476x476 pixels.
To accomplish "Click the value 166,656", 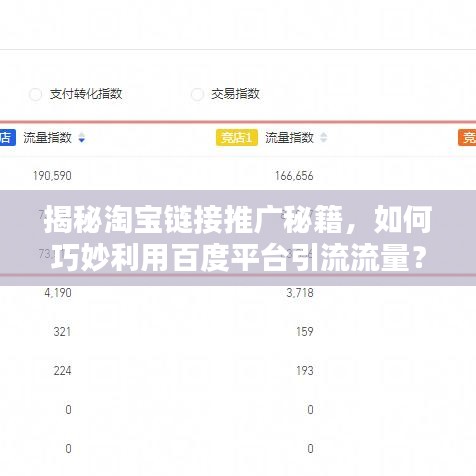I will click(x=294, y=176).
